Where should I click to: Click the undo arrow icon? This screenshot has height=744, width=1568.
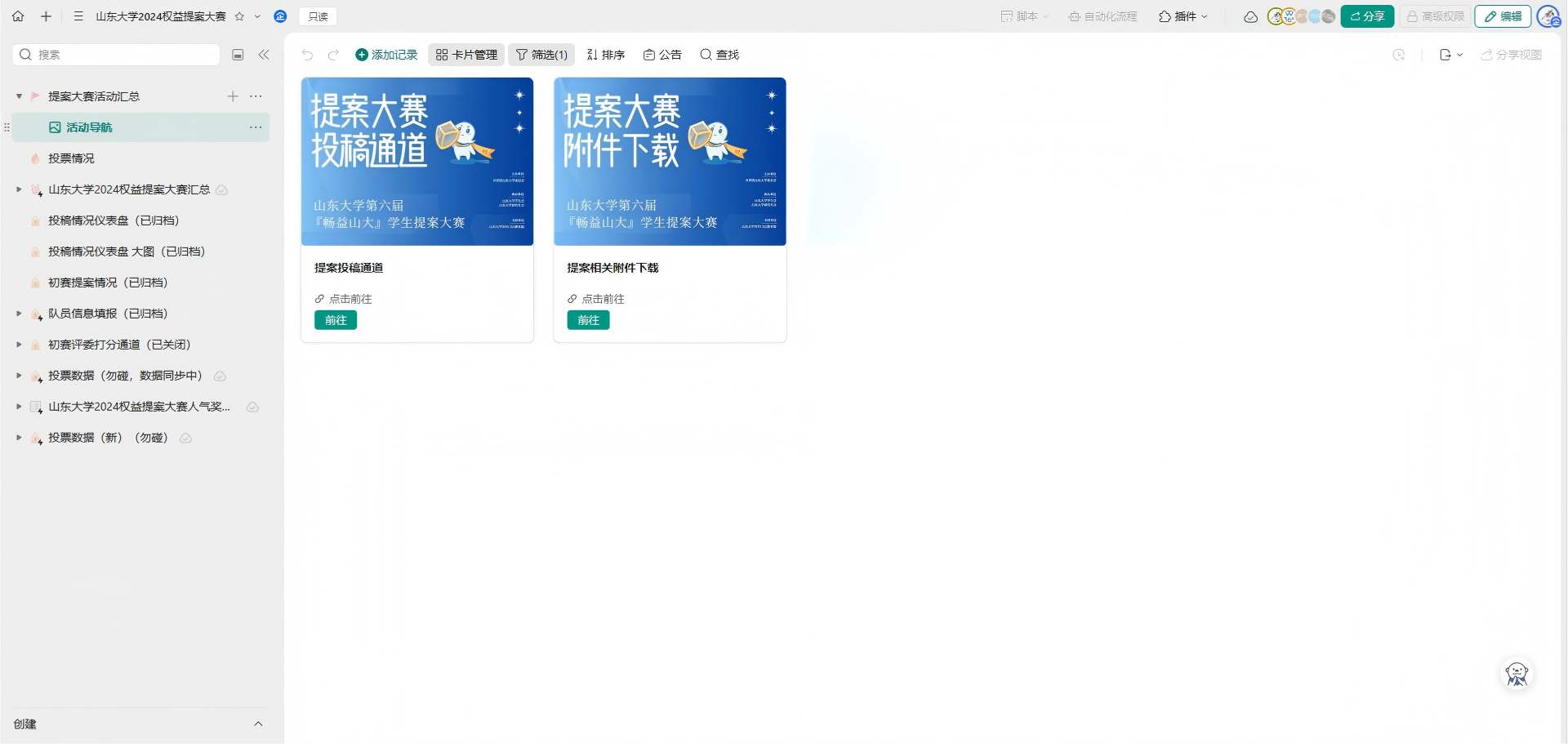[x=307, y=55]
